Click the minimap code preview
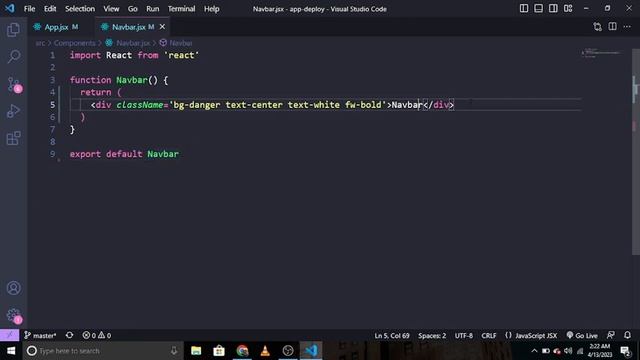The width and height of the screenshot is (640, 360). (x=602, y=53)
